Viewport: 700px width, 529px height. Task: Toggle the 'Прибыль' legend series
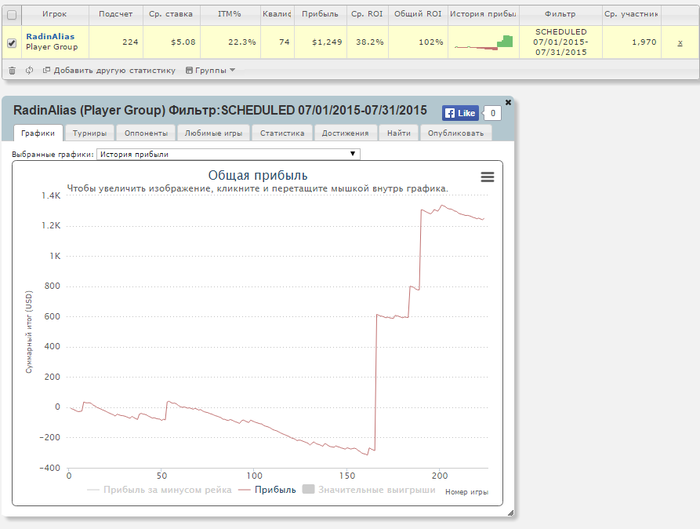[x=267, y=490]
